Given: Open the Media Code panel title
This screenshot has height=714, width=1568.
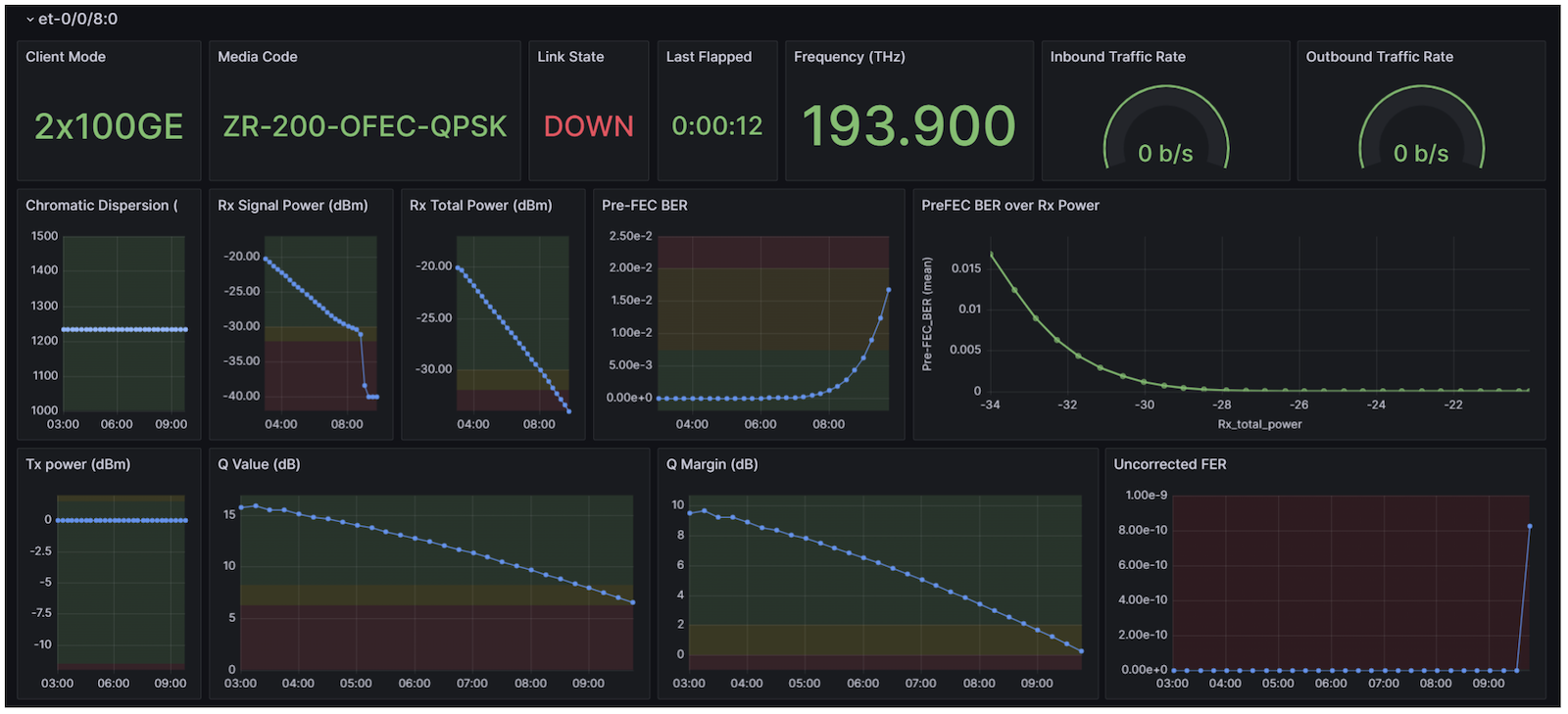Looking at the screenshot, I should (258, 57).
